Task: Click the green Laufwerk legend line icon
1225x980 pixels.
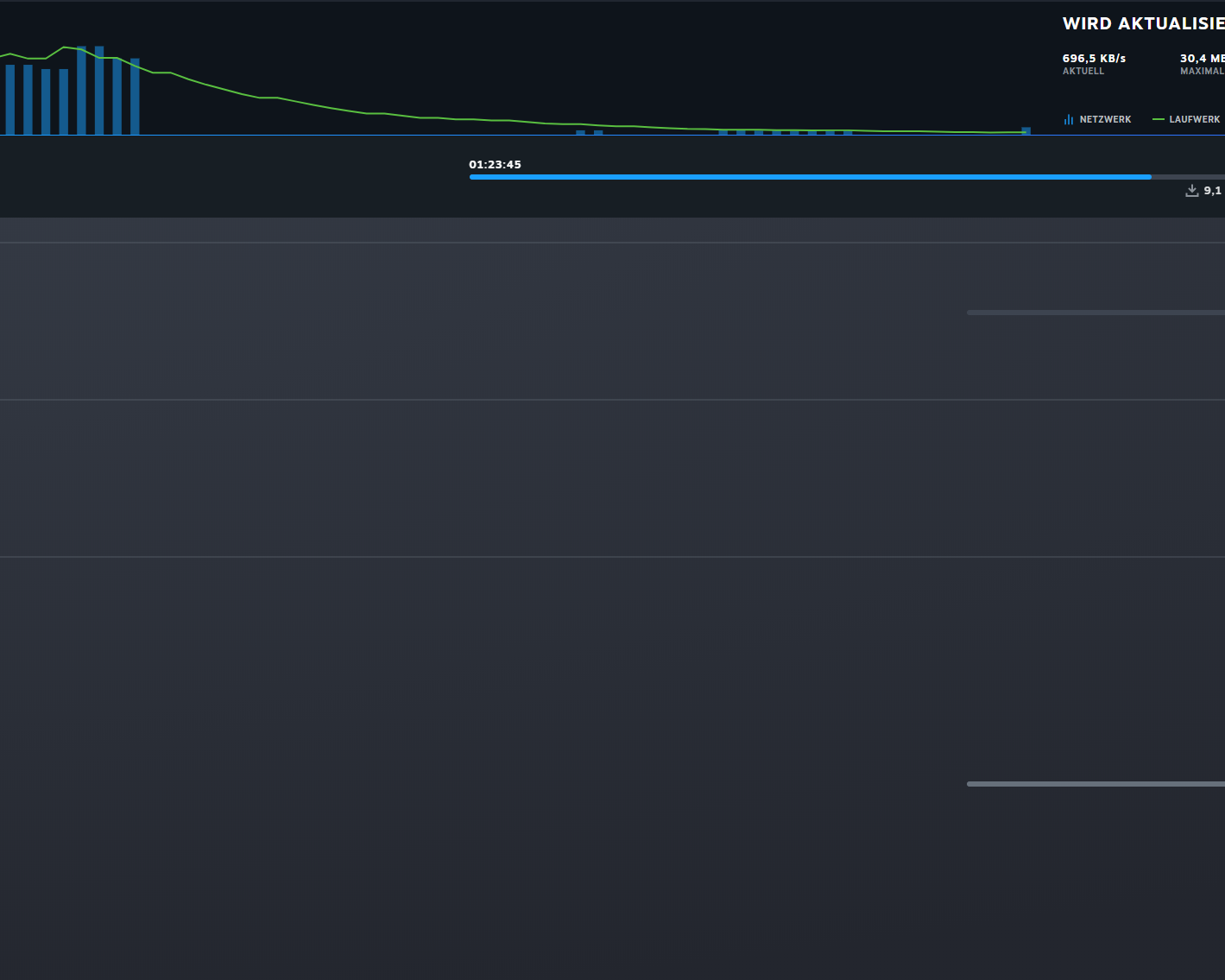Action: pyautogui.click(x=1159, y=119)
